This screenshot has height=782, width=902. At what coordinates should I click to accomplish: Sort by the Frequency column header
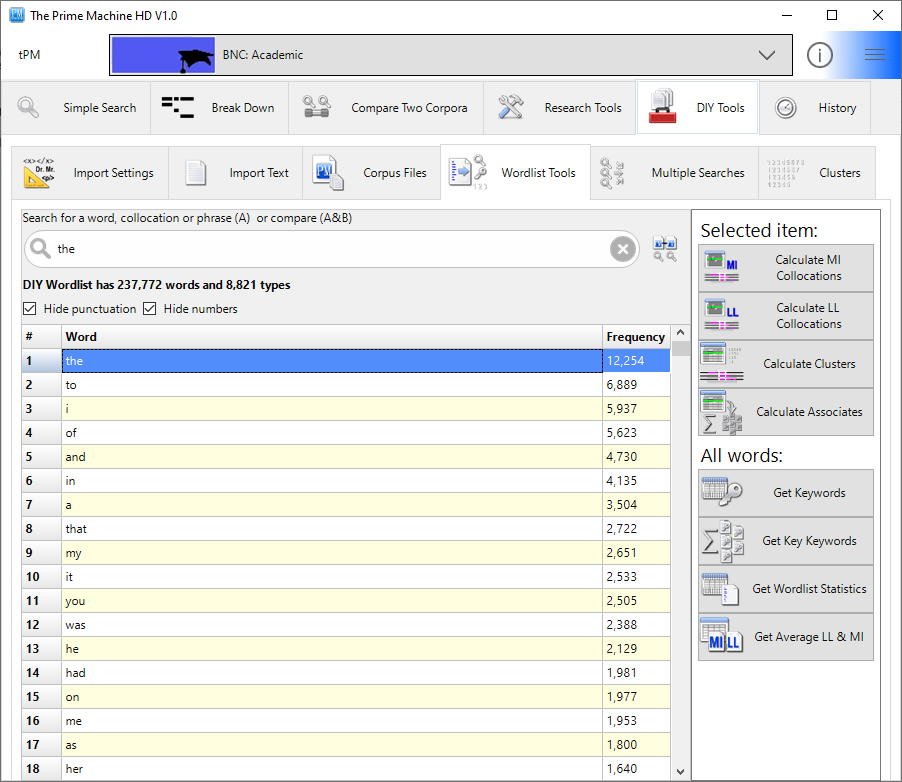click(x=636, y=337)
